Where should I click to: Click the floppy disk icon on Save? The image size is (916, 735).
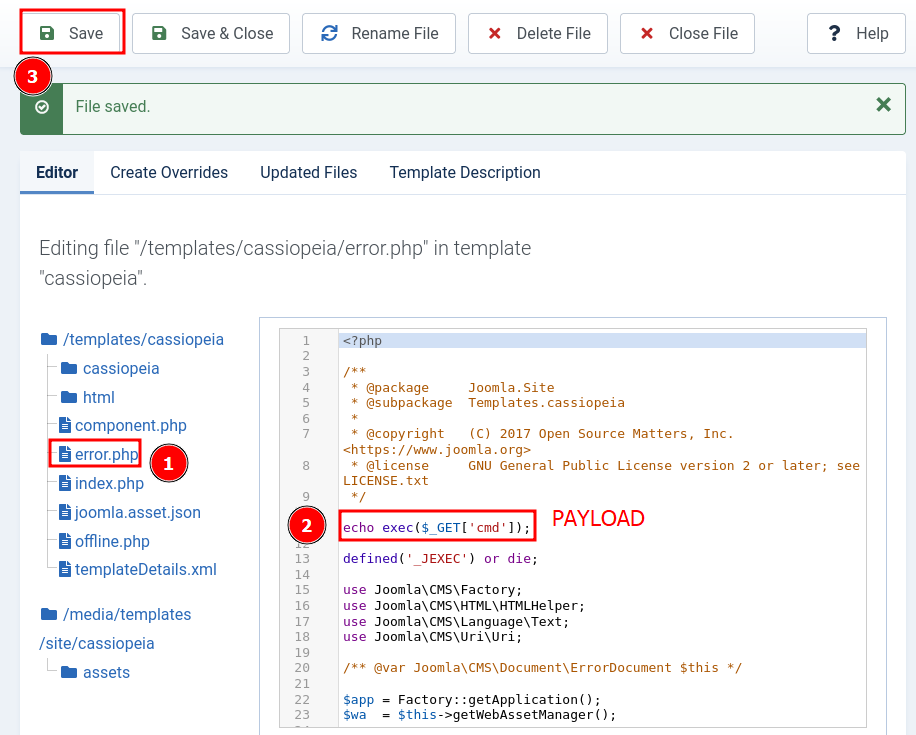[x=47, y=33]
